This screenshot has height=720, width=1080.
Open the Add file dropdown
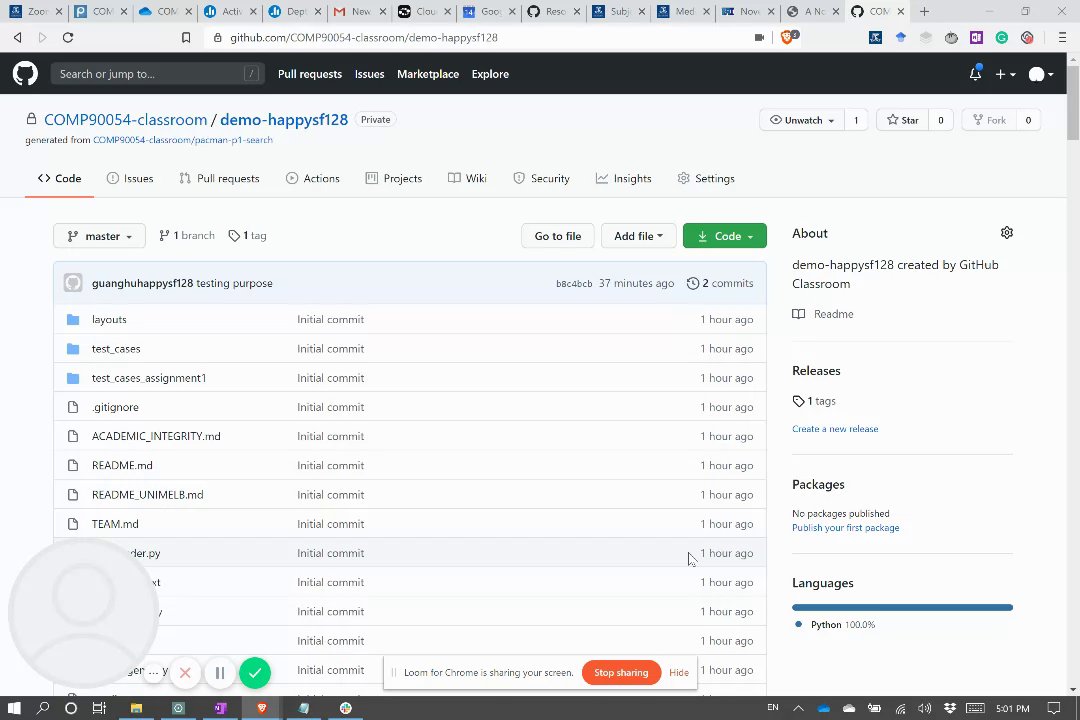[638, 236]
